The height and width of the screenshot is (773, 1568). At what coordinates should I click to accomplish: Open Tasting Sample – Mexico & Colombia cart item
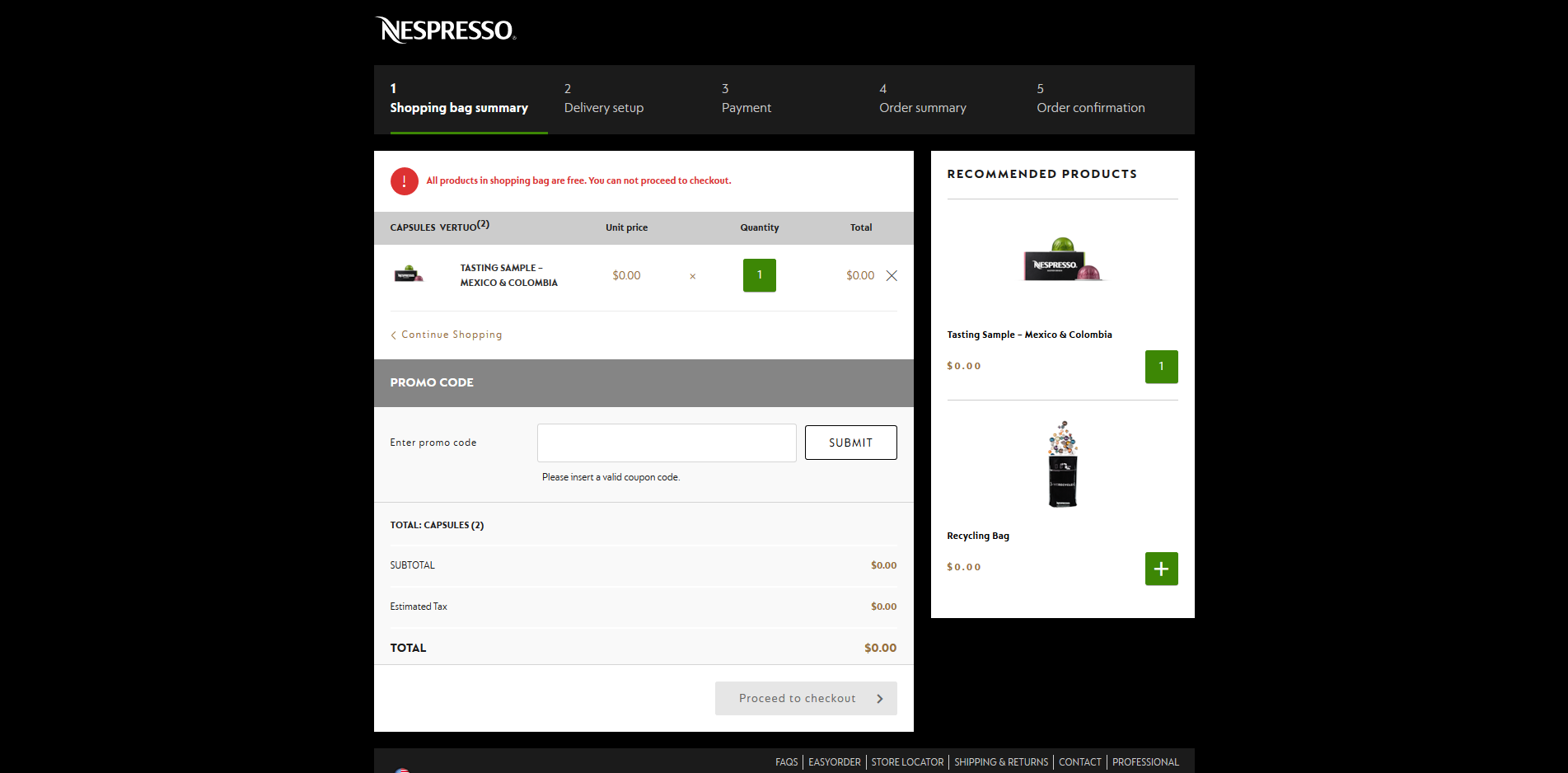click(508, 275)
